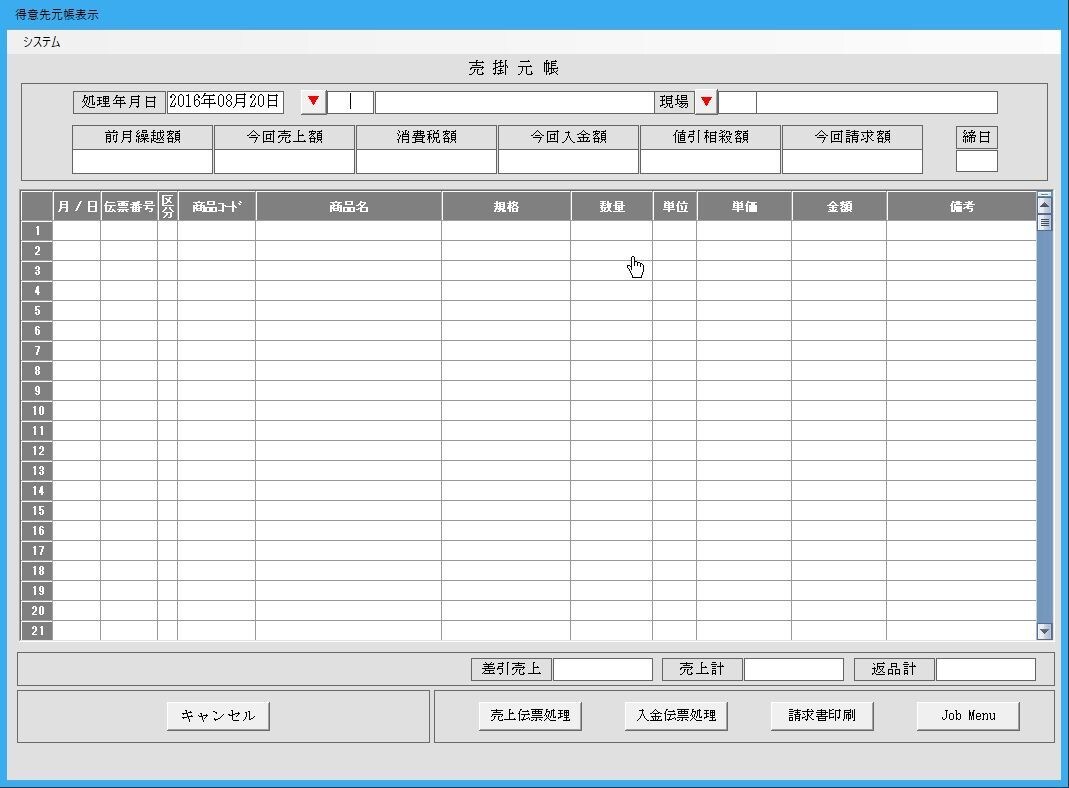Click the 消費税額 value field

426,162
